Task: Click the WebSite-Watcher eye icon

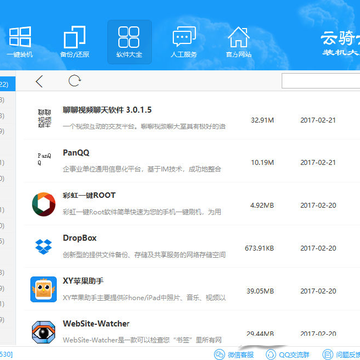Action: click(x=44, y=332)
